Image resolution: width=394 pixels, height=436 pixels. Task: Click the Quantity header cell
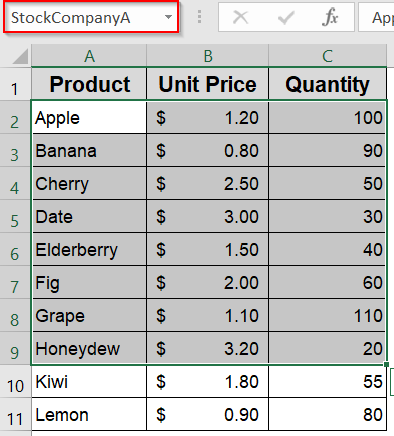(328, 84)
